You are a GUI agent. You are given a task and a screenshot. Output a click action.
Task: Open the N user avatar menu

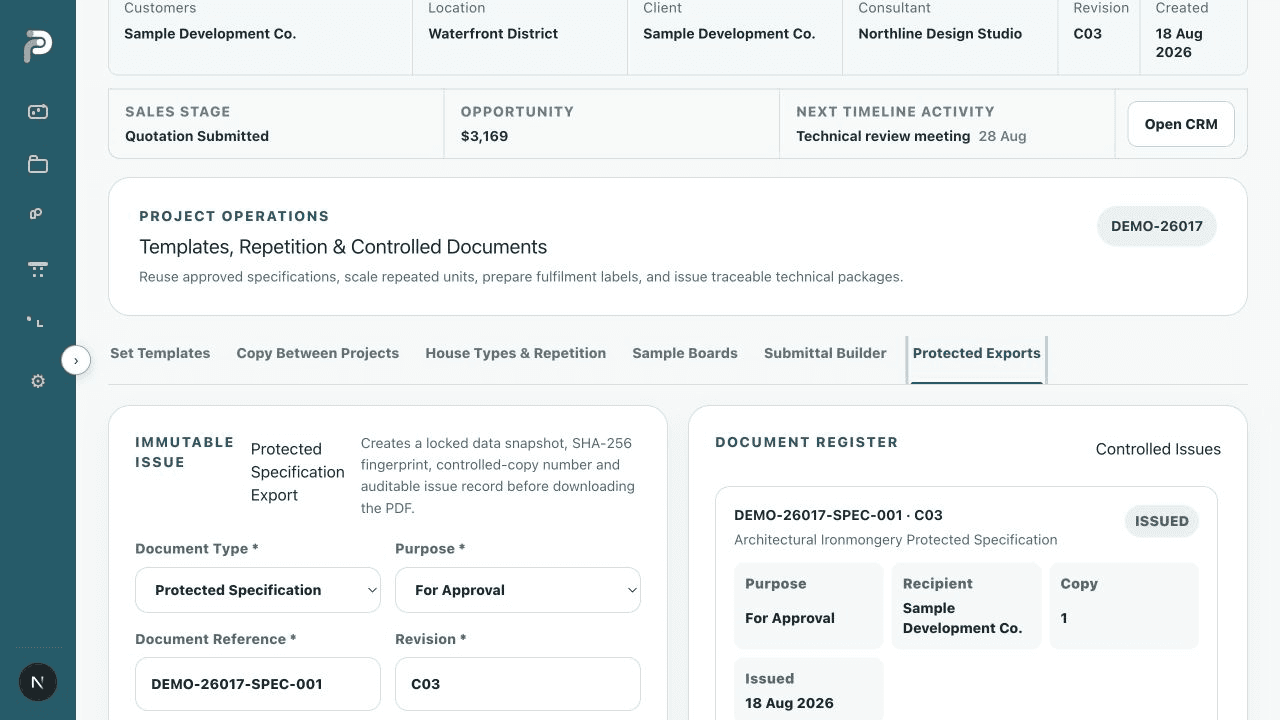[x=38, y=682]
